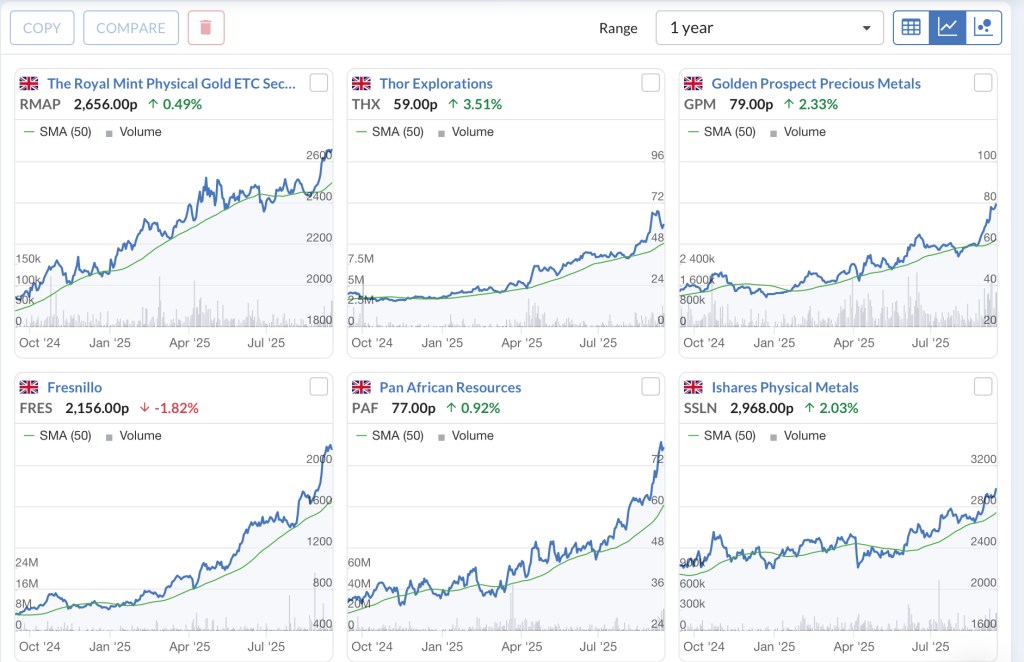
Task: Open the Range 1 year dropdown
Action: pos(769,28)
